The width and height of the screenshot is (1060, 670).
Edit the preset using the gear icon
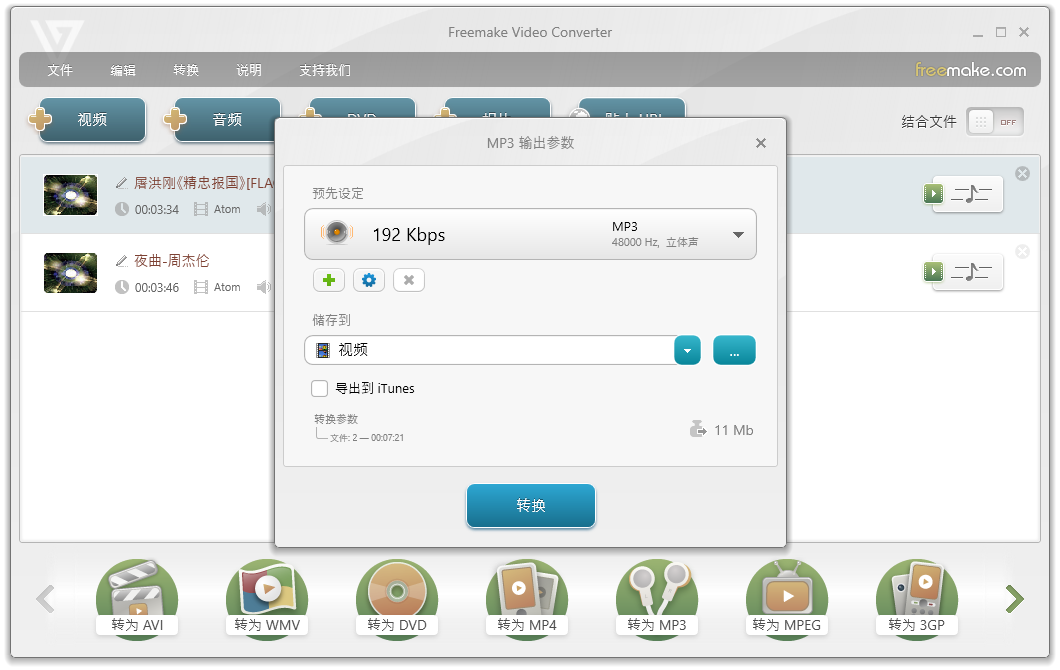pos(369,280)
